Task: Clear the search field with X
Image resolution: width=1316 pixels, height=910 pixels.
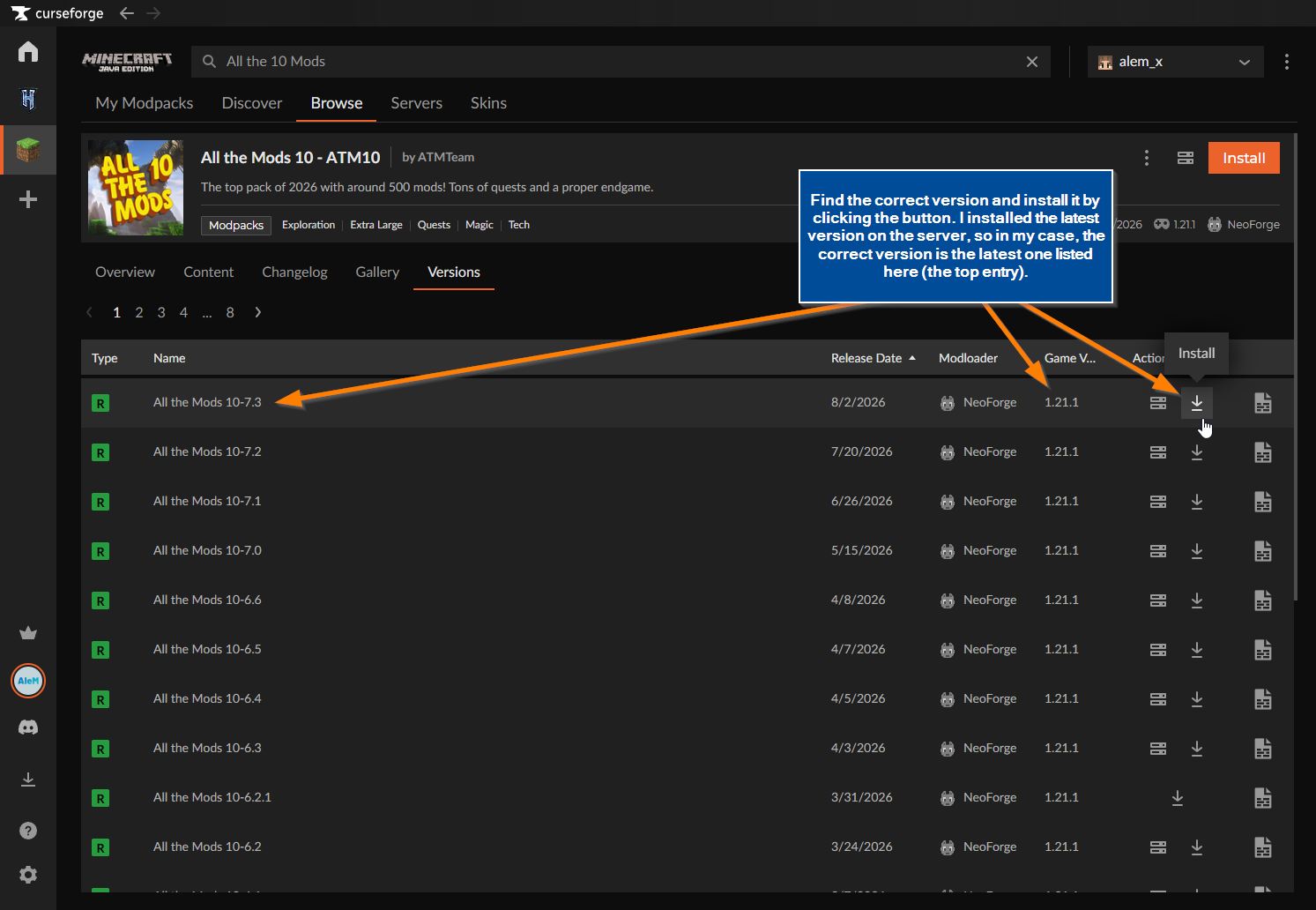Action: [1032, 62]
